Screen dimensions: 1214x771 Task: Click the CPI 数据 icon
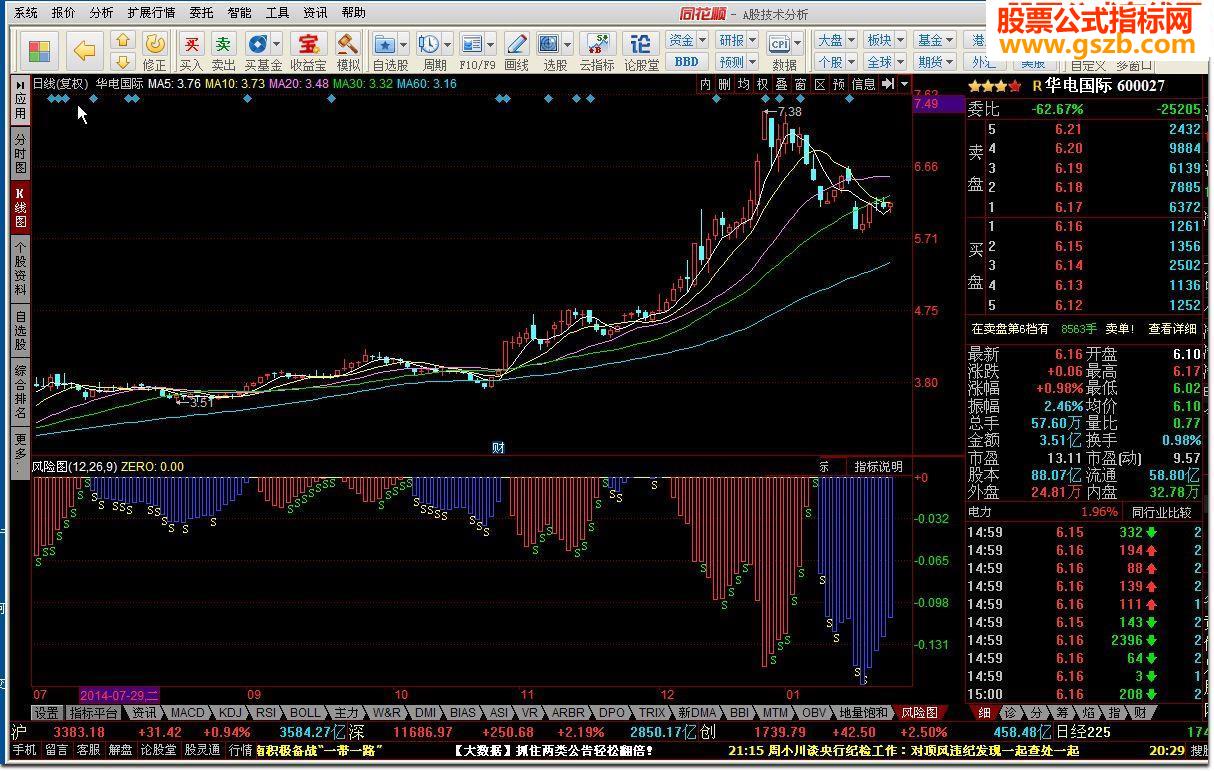pyautogui.click(x=784, y=51)
